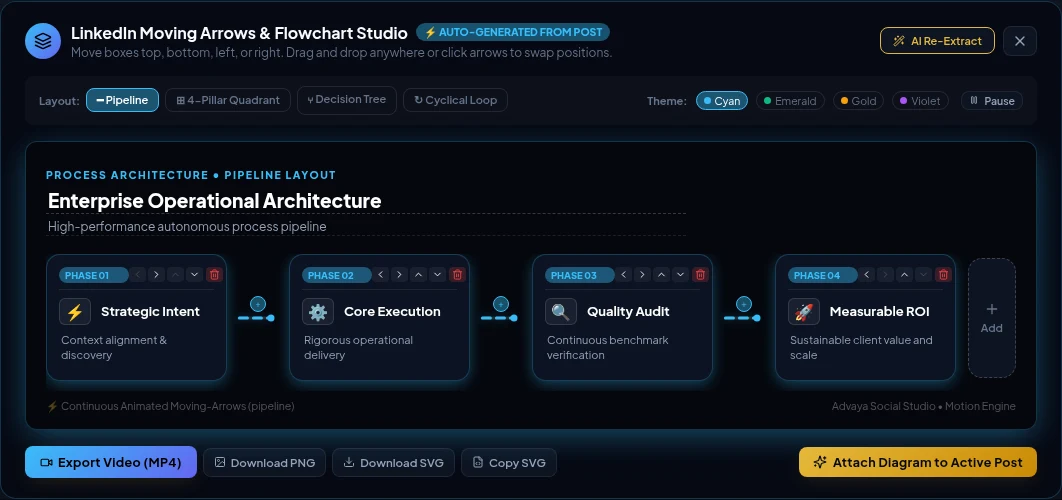Move Phase 01 box left arrow
The image size is (1062, 500).
(x=138, y=274)
